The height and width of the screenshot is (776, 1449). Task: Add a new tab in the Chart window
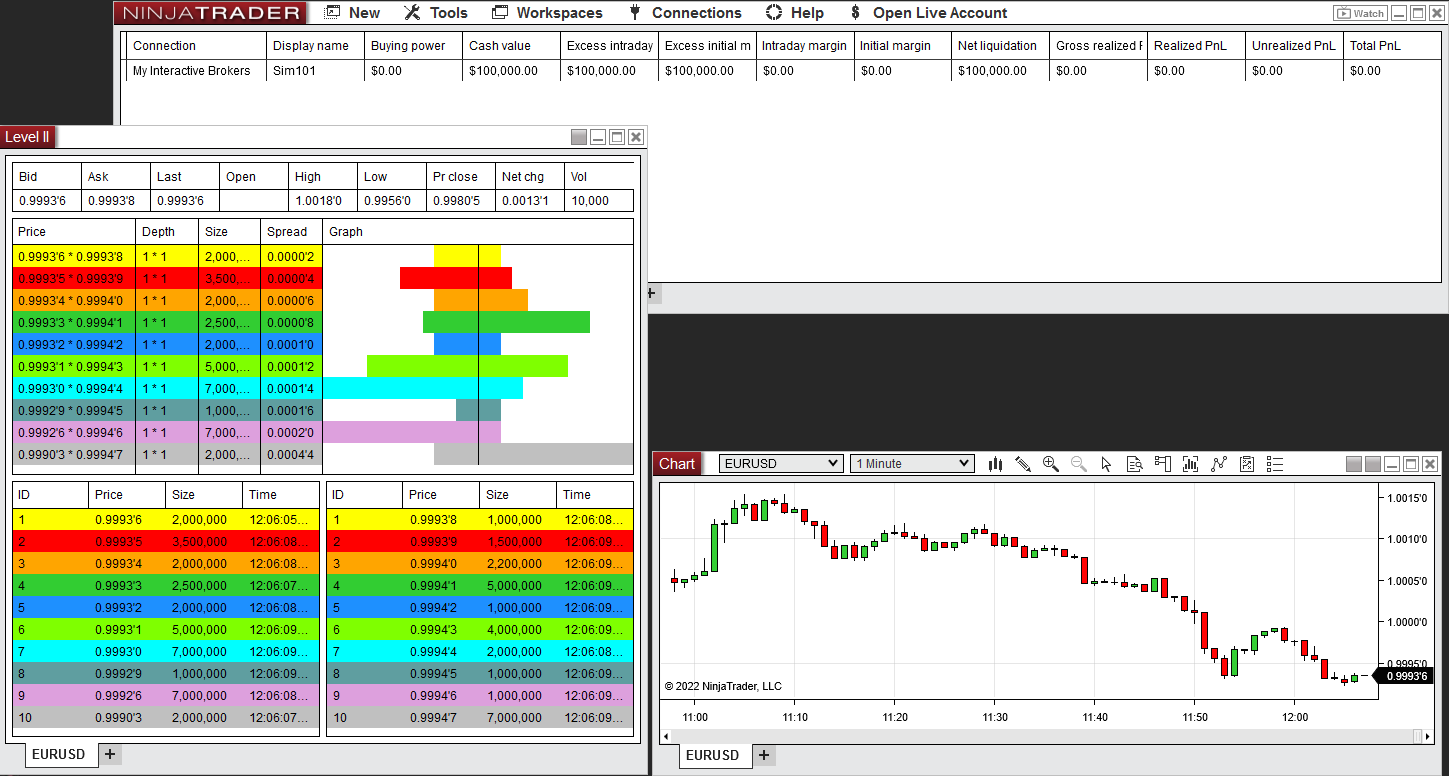point(764,755)
